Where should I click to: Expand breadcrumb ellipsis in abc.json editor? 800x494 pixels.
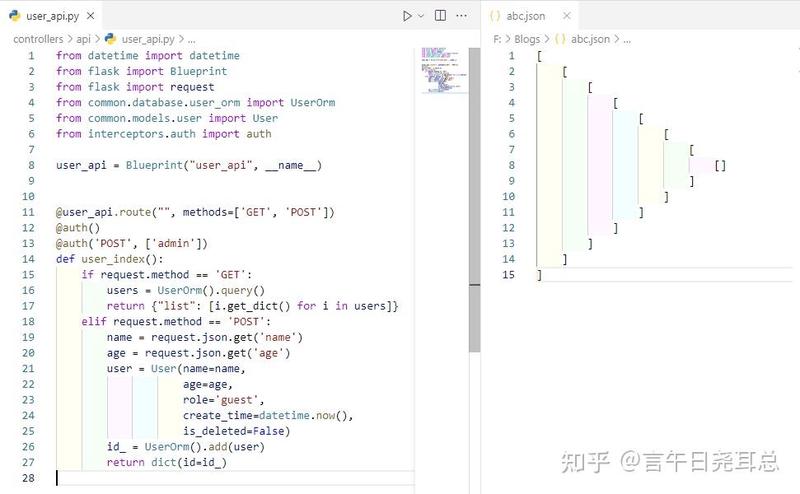pyautogui.click(x=627, y=40)
